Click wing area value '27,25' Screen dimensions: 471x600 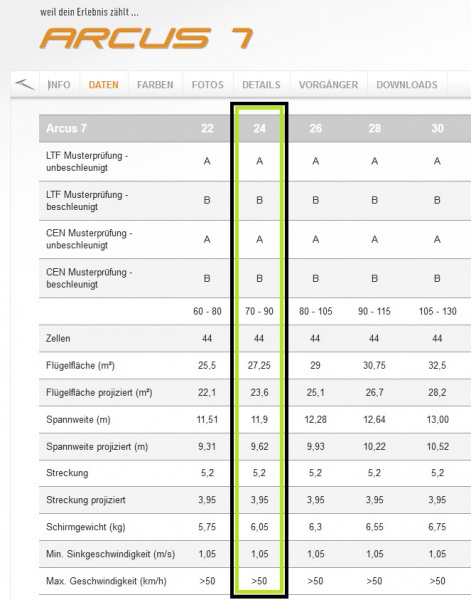[259, 365]
